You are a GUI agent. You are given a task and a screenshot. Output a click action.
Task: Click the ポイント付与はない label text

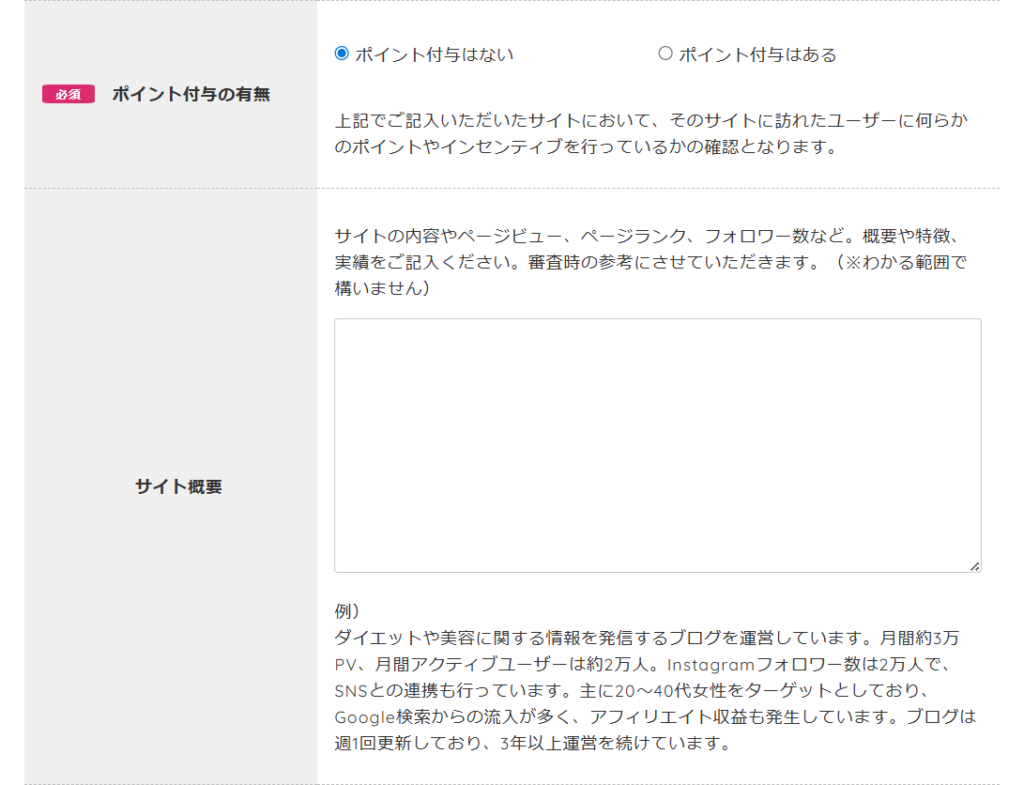(434, 55)
